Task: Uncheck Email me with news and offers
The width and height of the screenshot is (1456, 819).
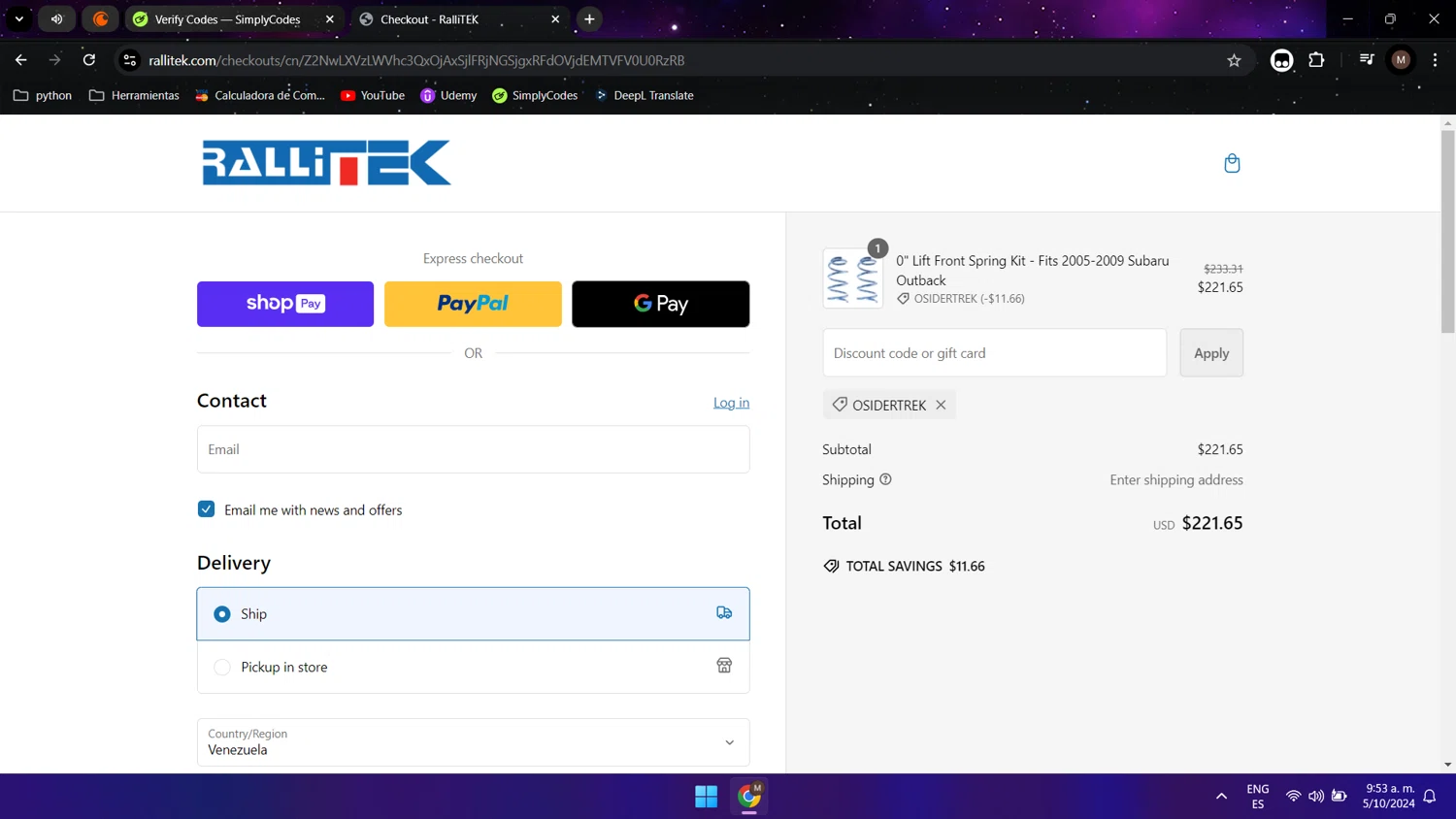Action: (206, 509)
